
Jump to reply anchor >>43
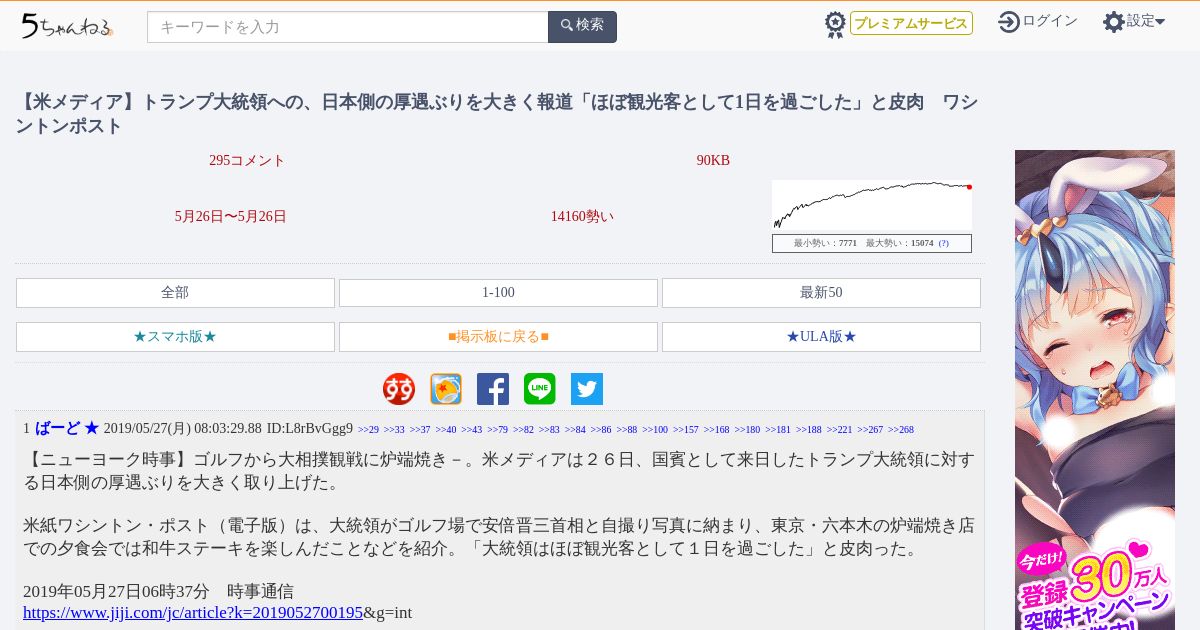472,430
